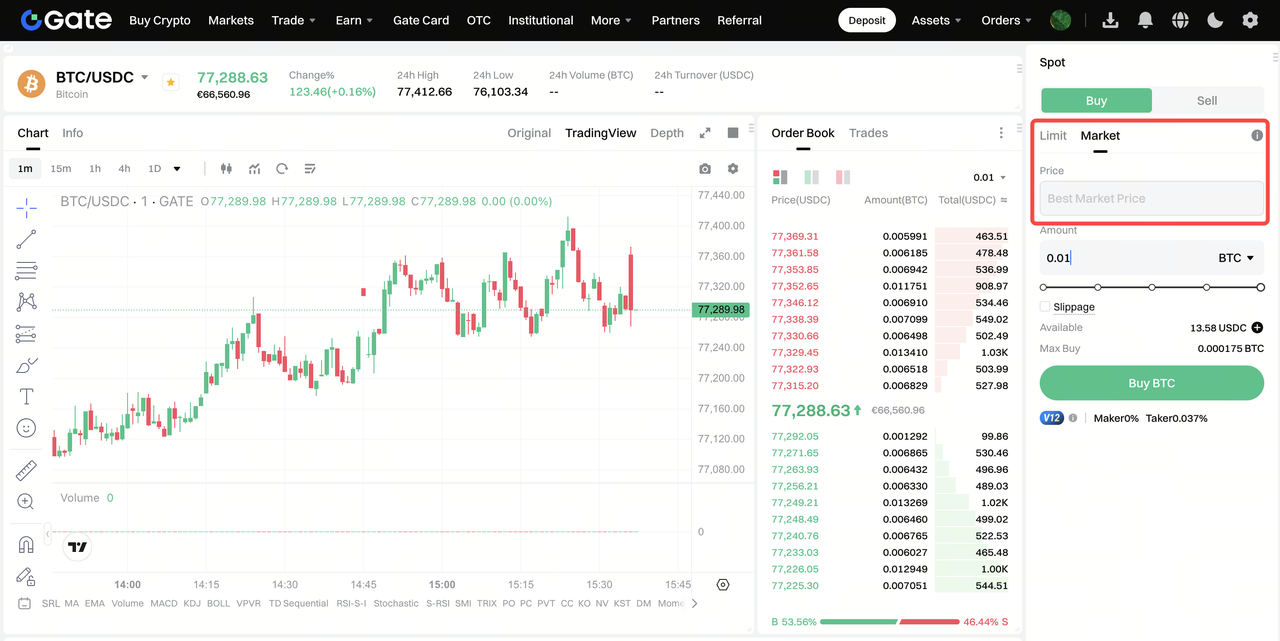
Task: Open the BTC amount unit dropdown
Action: (x=1236, y=258)
